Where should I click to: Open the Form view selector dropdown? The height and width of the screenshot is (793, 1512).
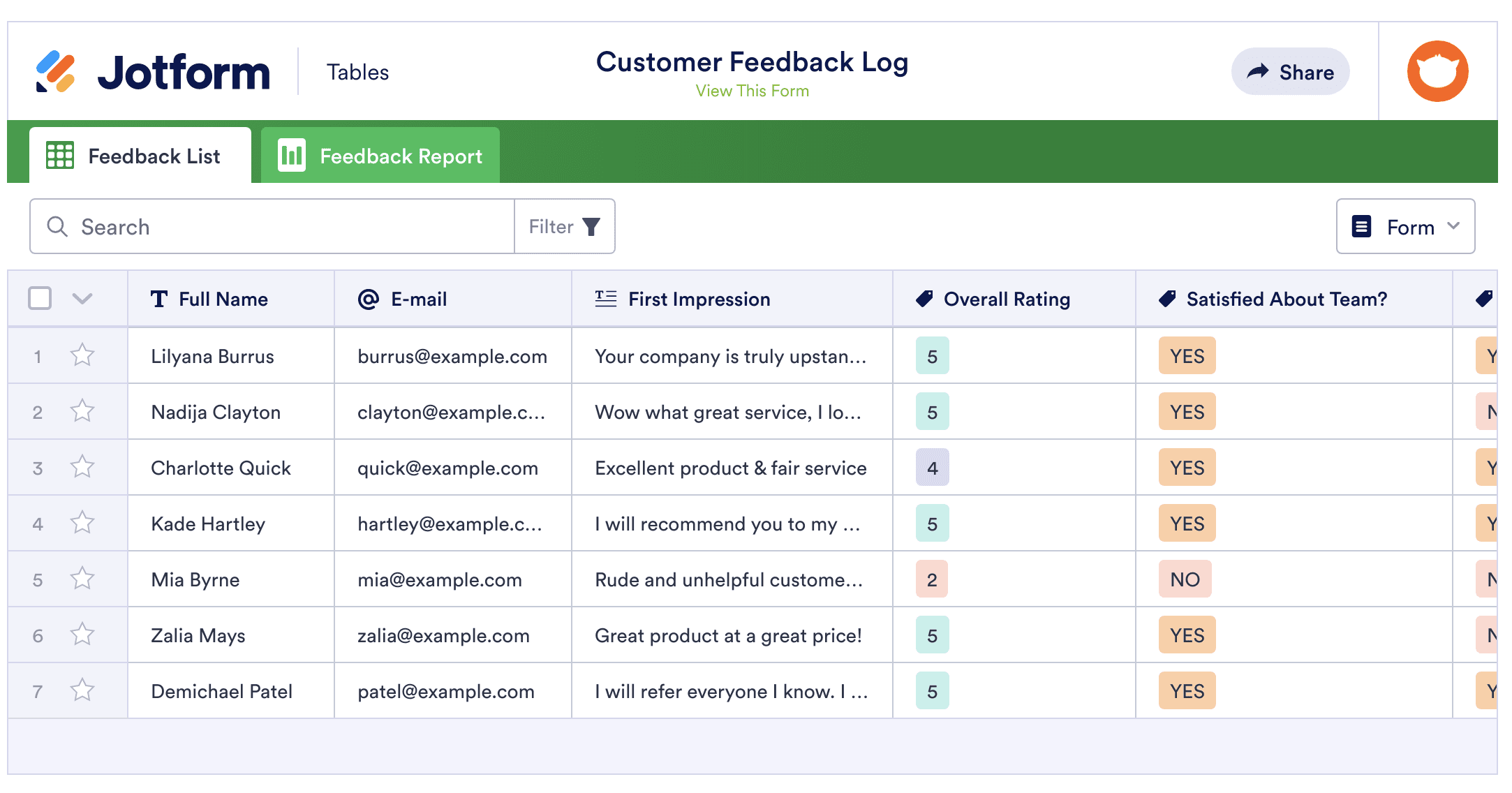pos(1404,226)
